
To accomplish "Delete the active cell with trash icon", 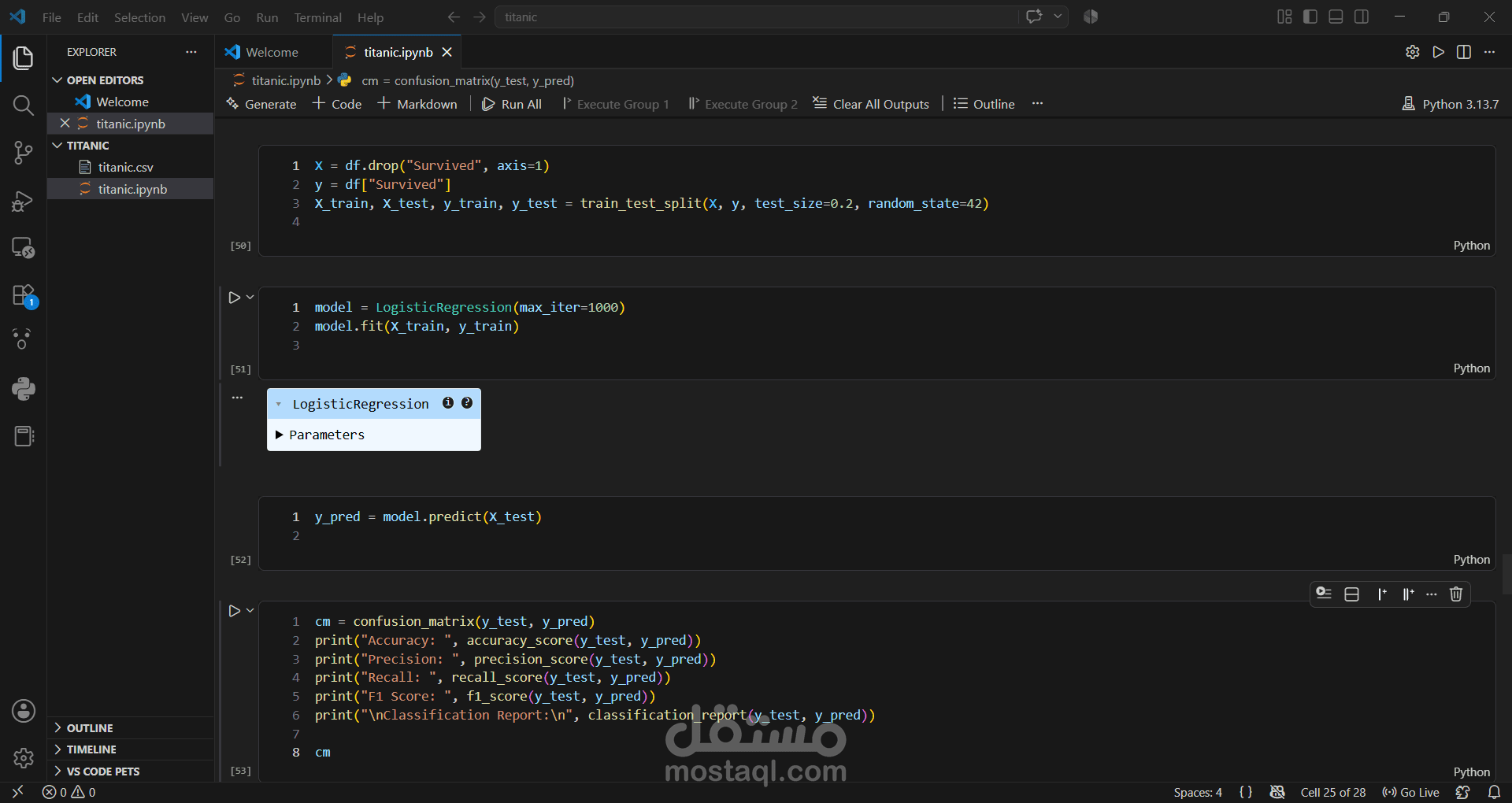I will (x=1456, y=594).
